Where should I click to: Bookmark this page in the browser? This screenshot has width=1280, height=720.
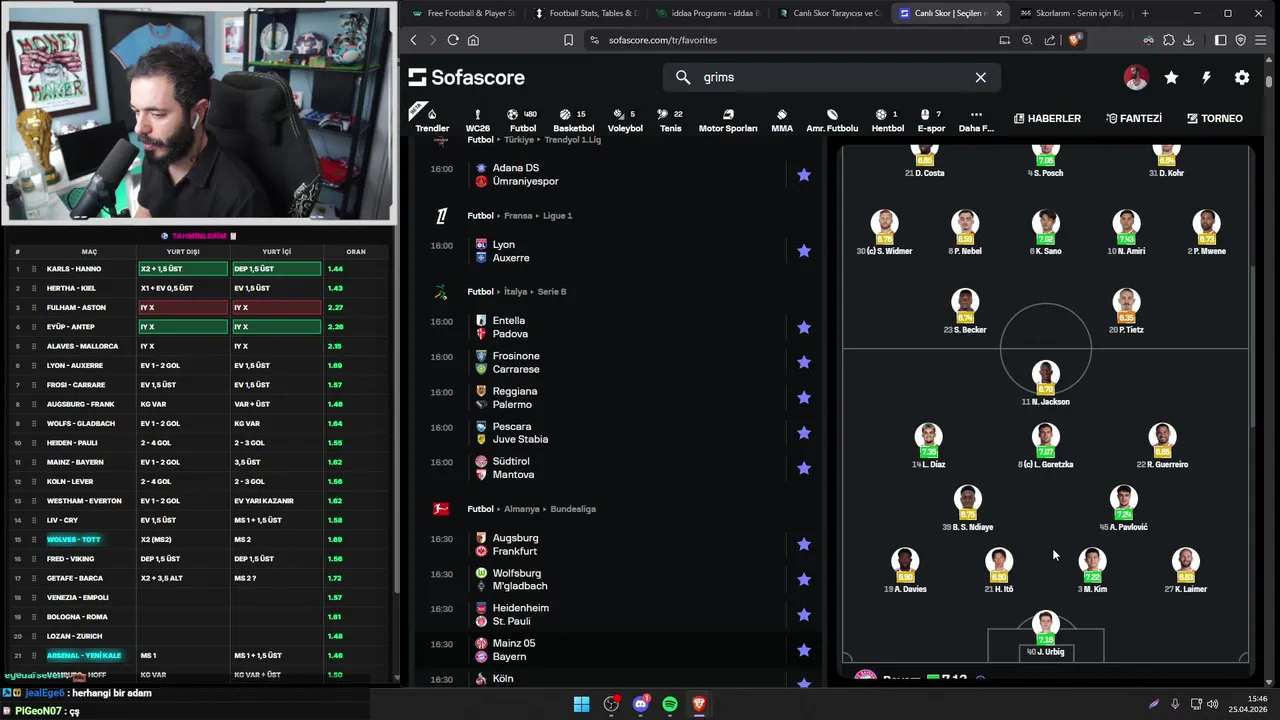tap(568, 40)
